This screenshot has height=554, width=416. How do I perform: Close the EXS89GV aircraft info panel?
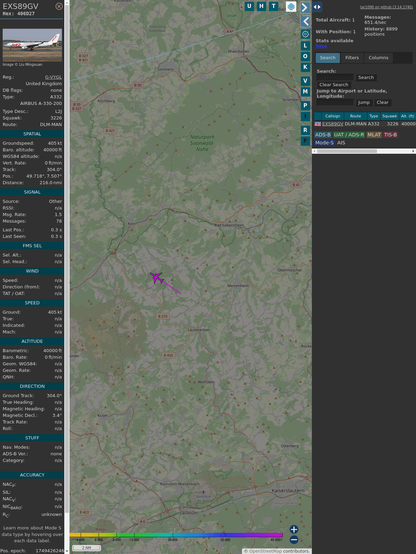click(x=59, y=6)
